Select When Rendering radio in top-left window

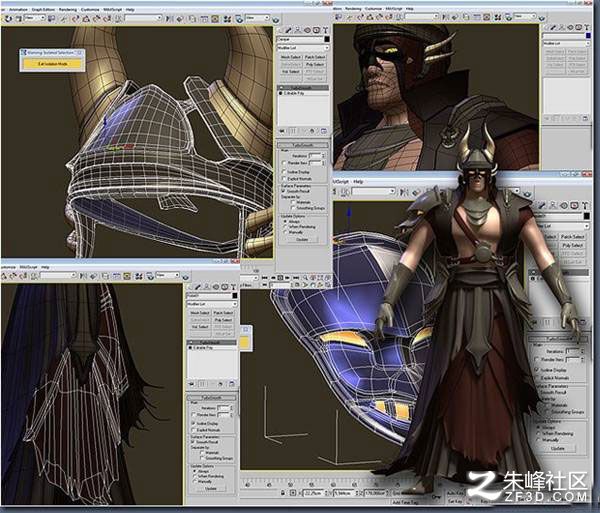(x=285, y=227)
